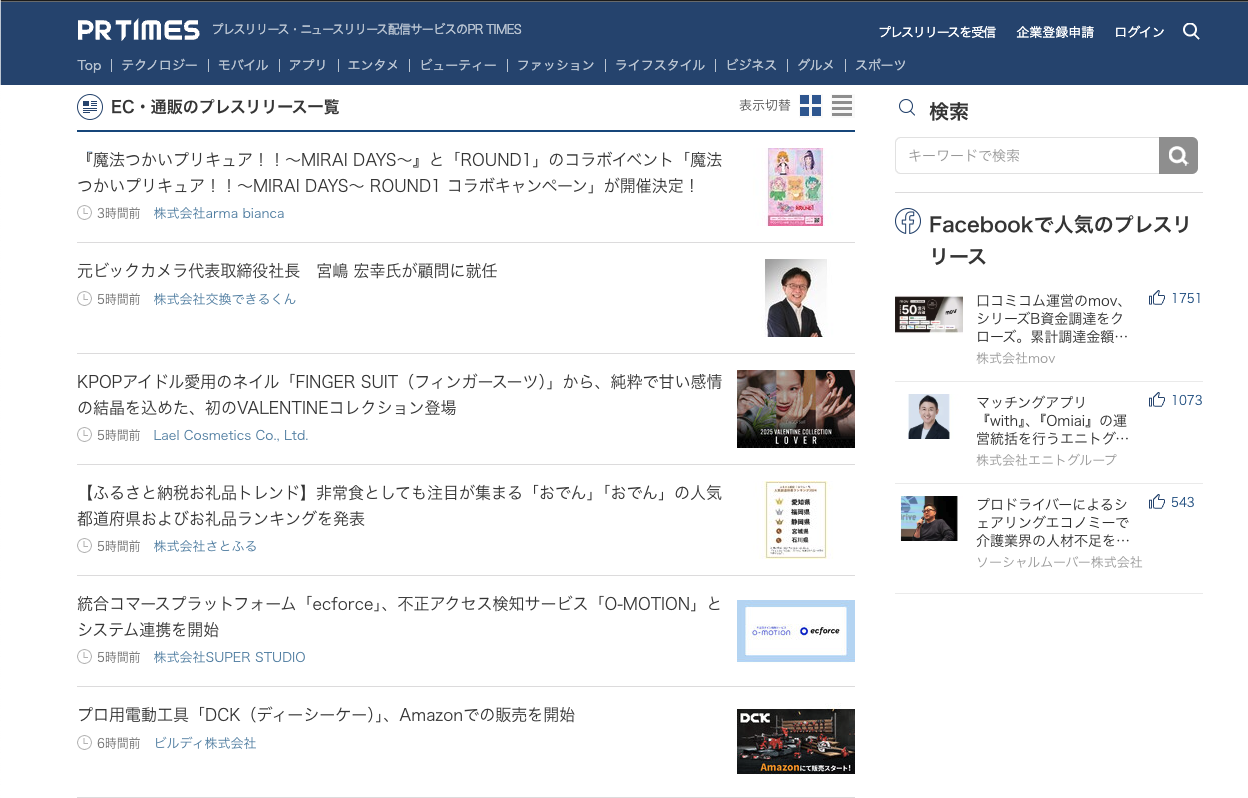Click company link 株式会社交換できるくん
Screen dimensions: 1248x798
tap(225, 299)
